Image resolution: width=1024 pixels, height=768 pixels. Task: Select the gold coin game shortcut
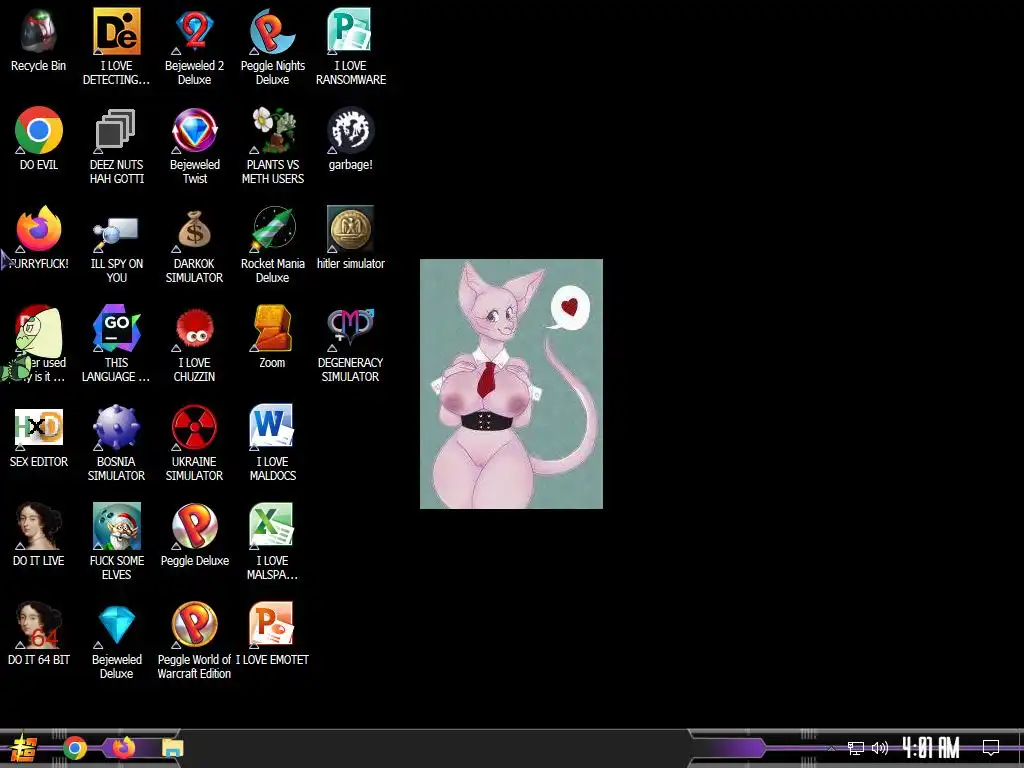[350, 229]
